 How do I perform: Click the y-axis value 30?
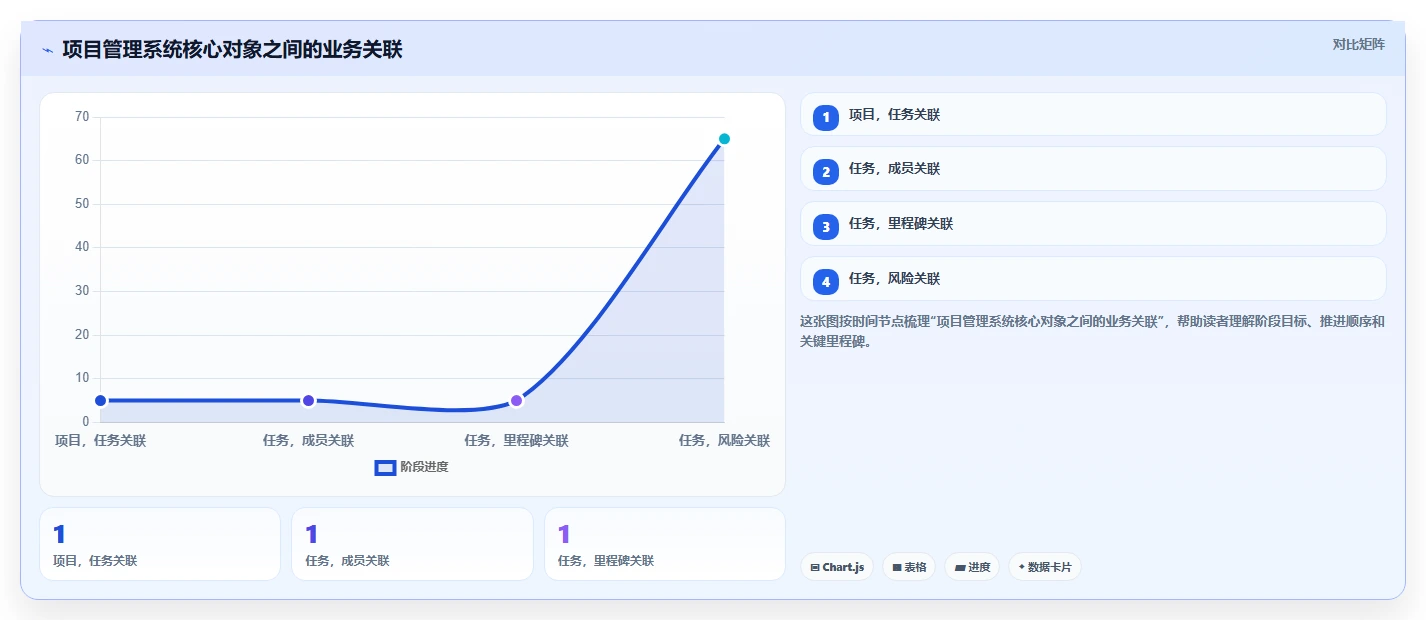[x=82, y=291]
